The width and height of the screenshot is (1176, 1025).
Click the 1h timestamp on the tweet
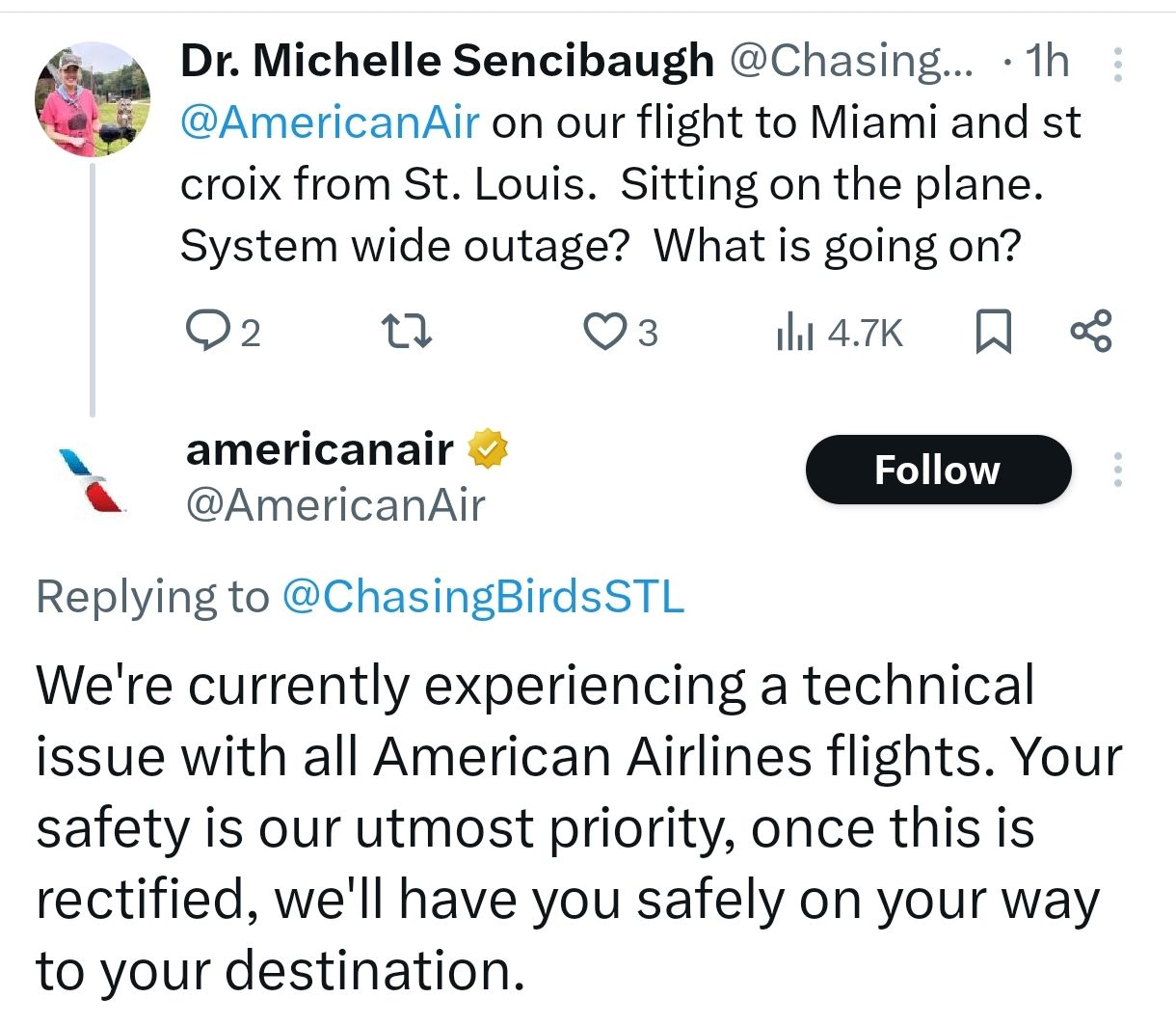pyautogui.click(x=1047, y=61)
